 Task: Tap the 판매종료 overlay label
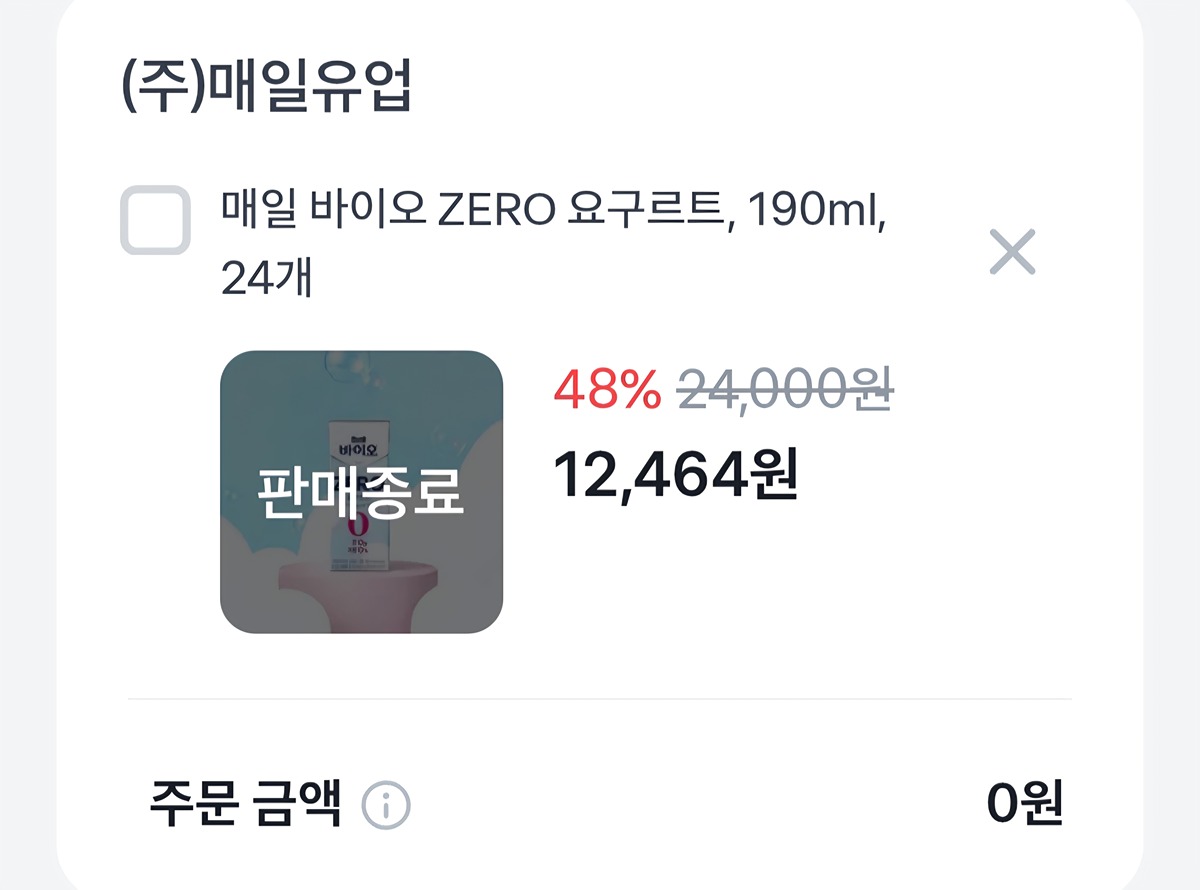point(361,491)
